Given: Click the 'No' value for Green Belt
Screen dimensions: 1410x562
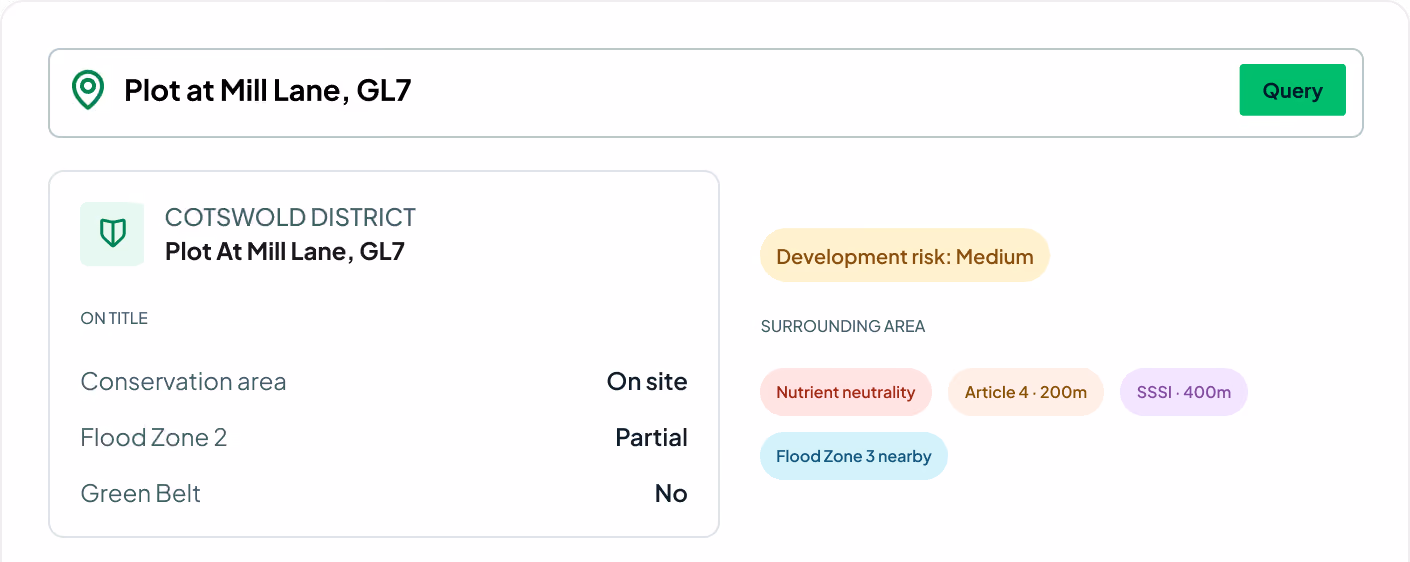Looking at the screenshot, I should (671, 493).
